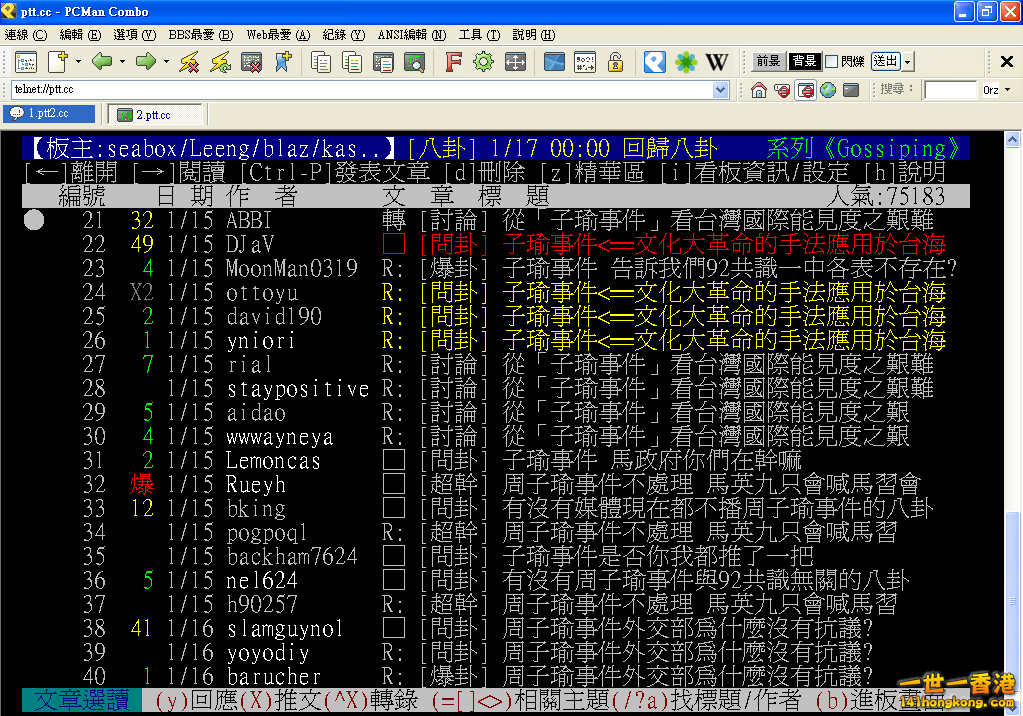Toggle fullscreen four-arrow icon
The image size is (1023, 716).
[515, 63]
